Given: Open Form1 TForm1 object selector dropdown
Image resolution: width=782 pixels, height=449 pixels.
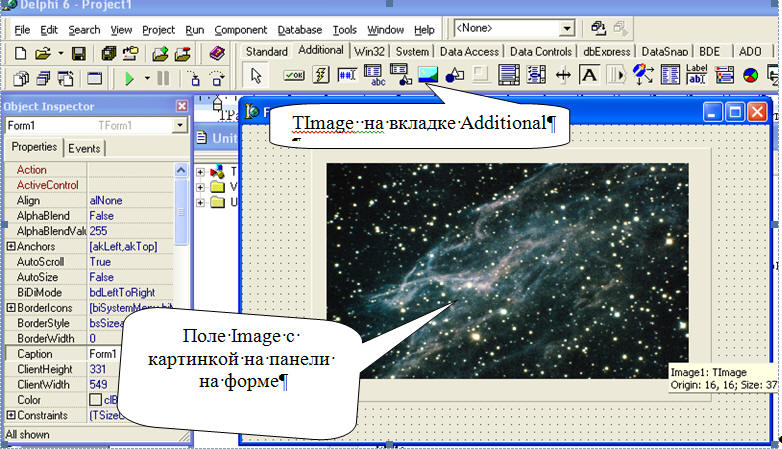Looking at the screenshot, I should (180, 125).
